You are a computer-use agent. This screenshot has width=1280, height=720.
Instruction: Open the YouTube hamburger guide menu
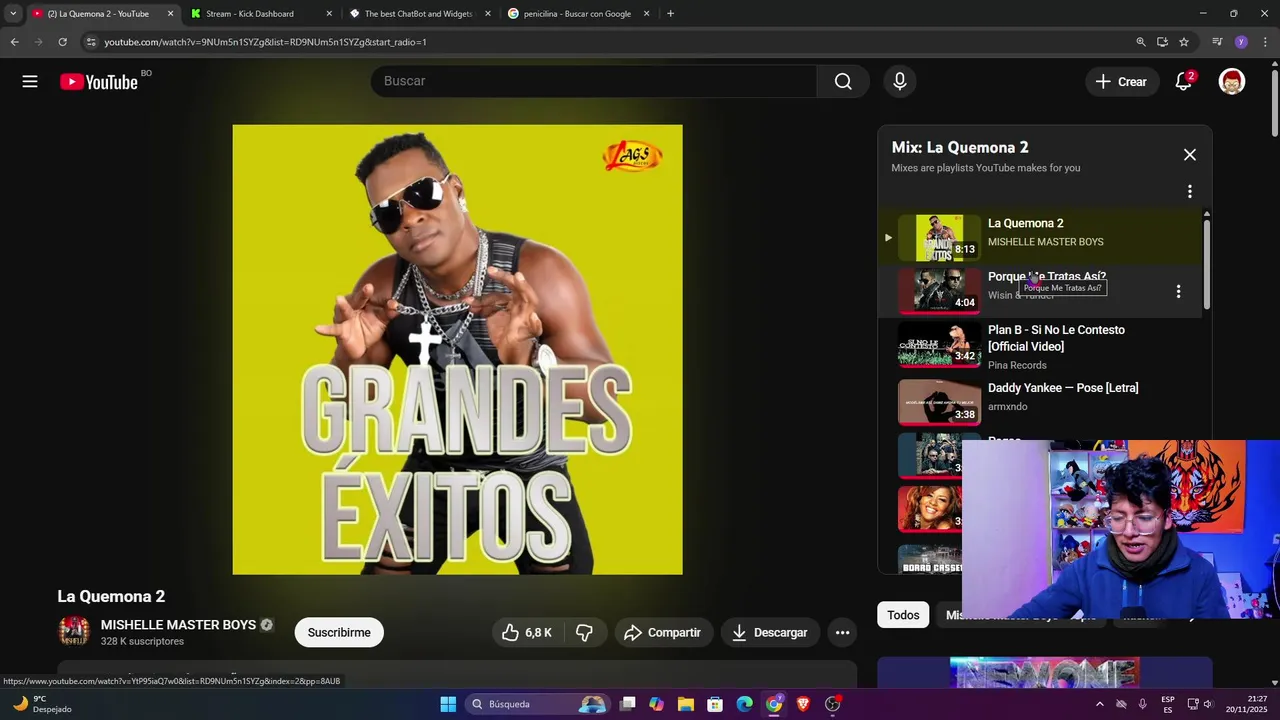click(30, 82)
